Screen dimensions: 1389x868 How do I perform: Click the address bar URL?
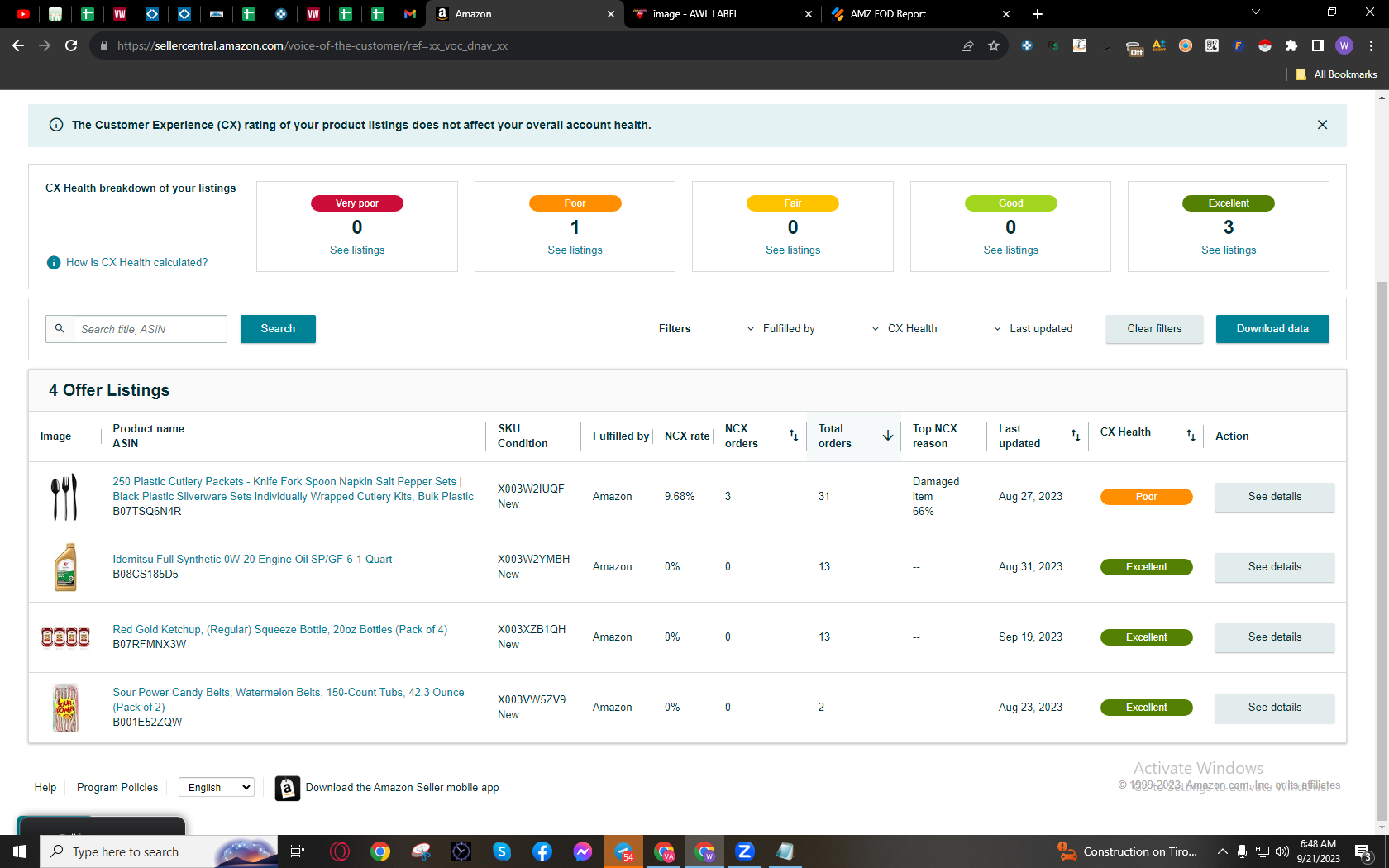click(x=313, y=45)
